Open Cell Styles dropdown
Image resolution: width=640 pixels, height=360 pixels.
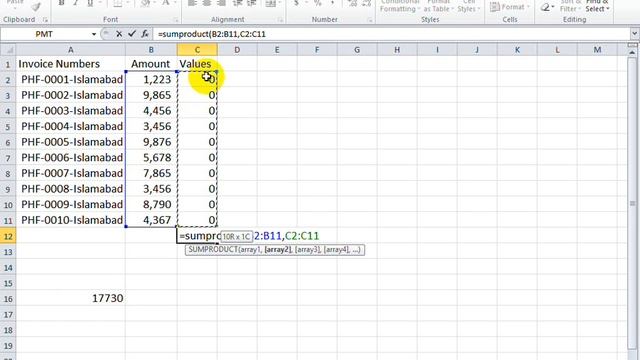click(x=468, y=6)
